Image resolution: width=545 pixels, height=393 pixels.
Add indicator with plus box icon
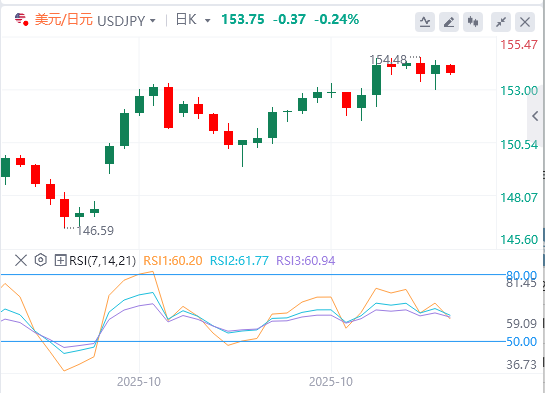[x=60, y=260]
